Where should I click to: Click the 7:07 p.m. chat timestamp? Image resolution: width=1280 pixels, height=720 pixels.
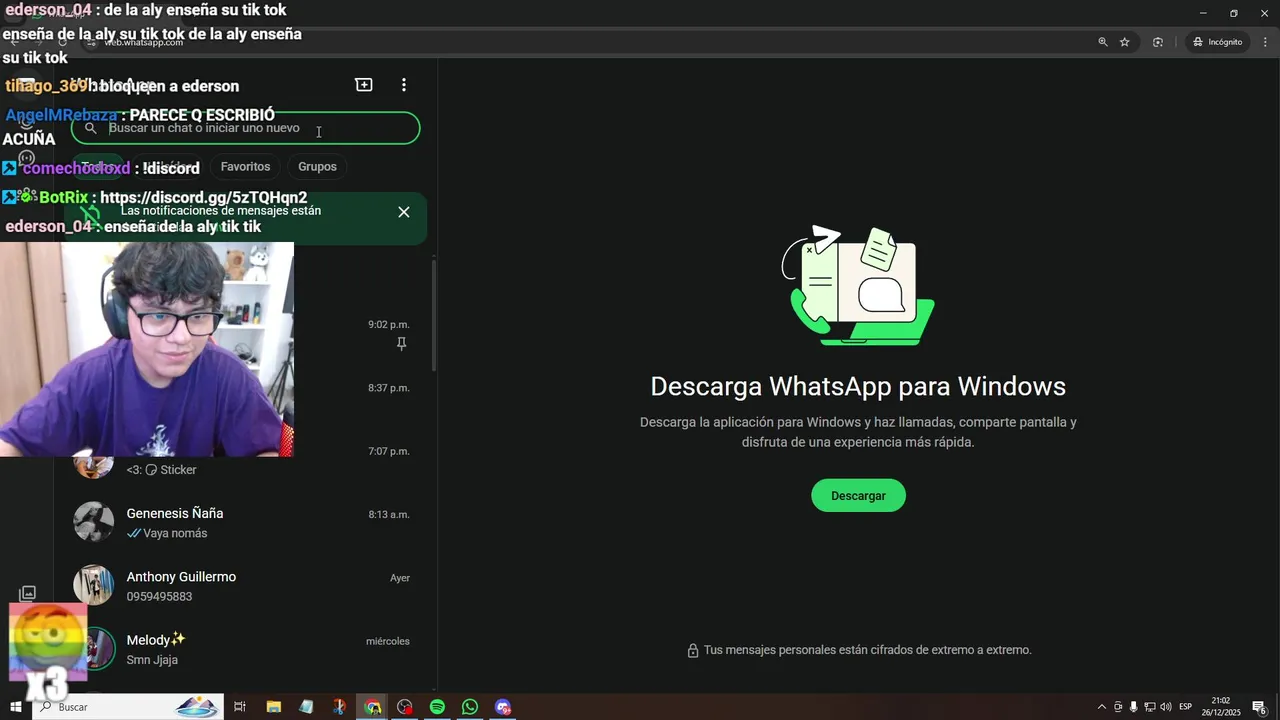(389, 451)
